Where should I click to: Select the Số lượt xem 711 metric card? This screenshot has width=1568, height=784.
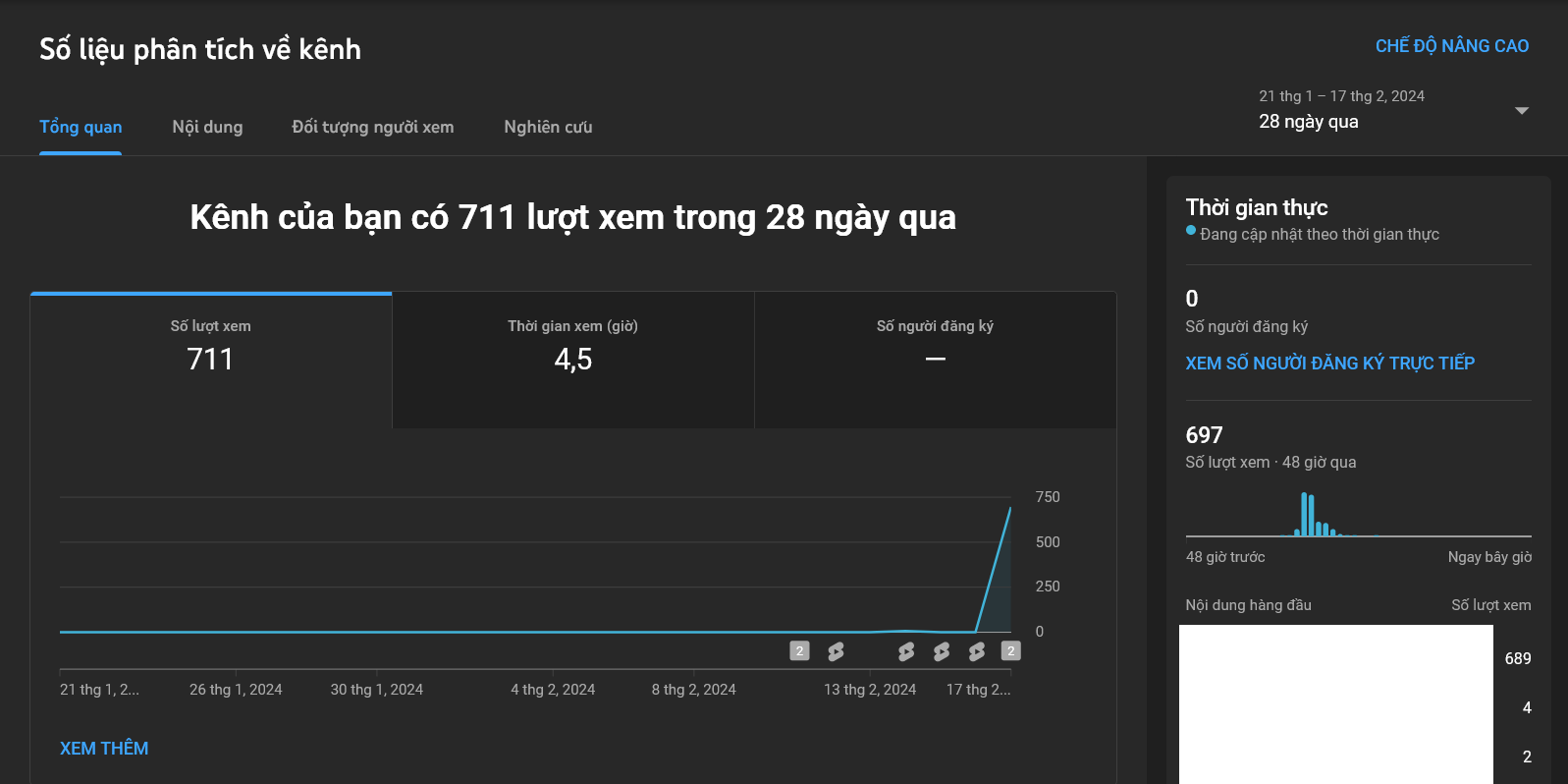pyautogui.click(x=211, y=360)
